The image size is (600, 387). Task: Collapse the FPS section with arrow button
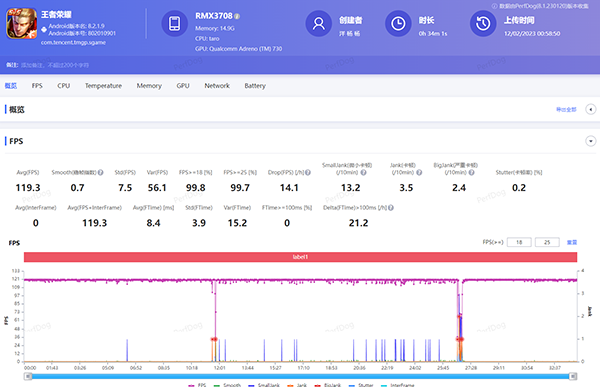pyautogui.click(x=590, y=141)
